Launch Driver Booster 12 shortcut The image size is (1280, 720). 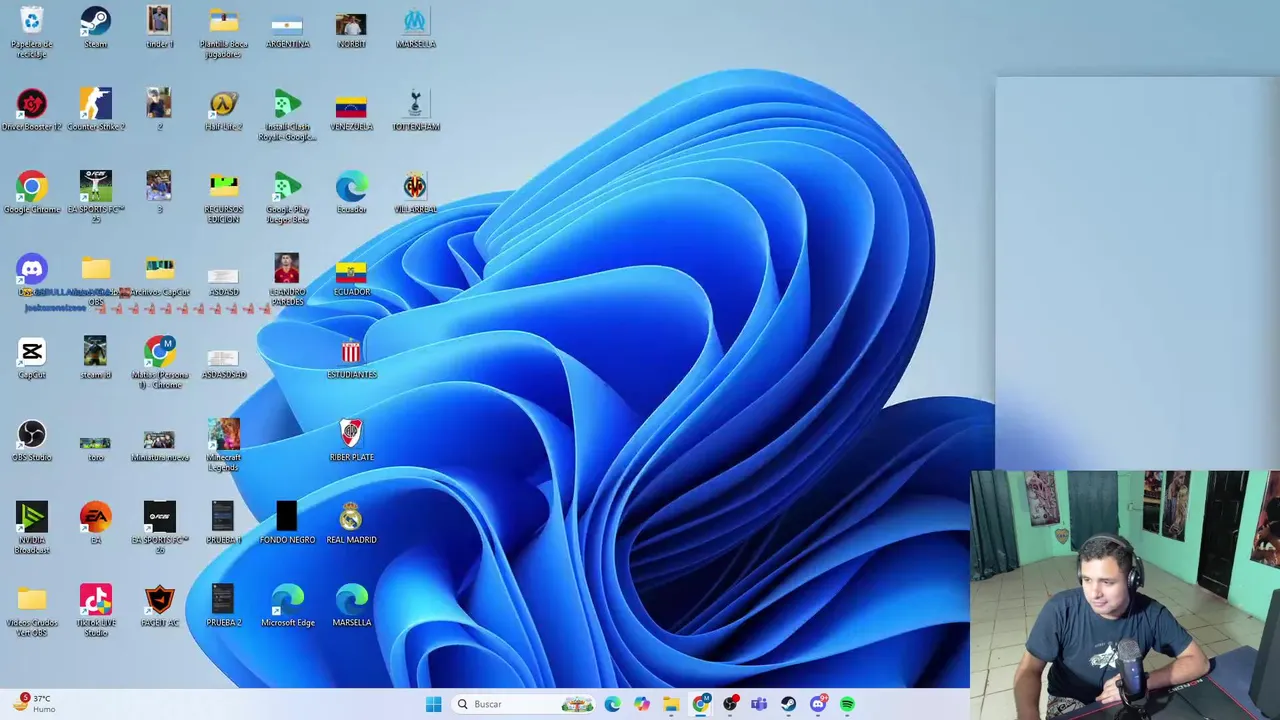click(32, 110)
